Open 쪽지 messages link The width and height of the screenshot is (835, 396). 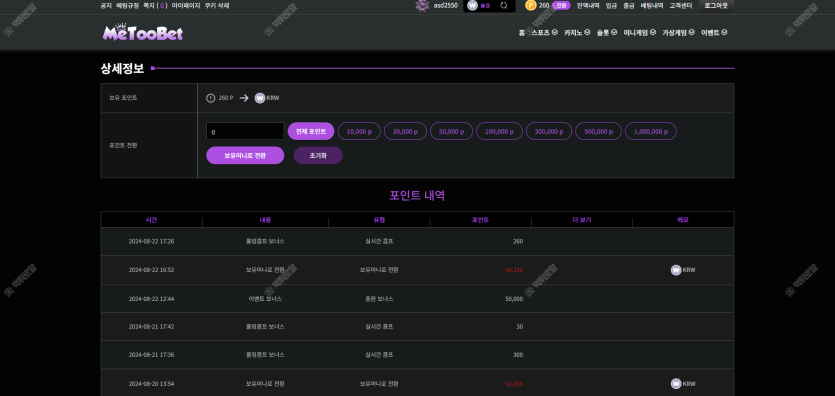155,6
